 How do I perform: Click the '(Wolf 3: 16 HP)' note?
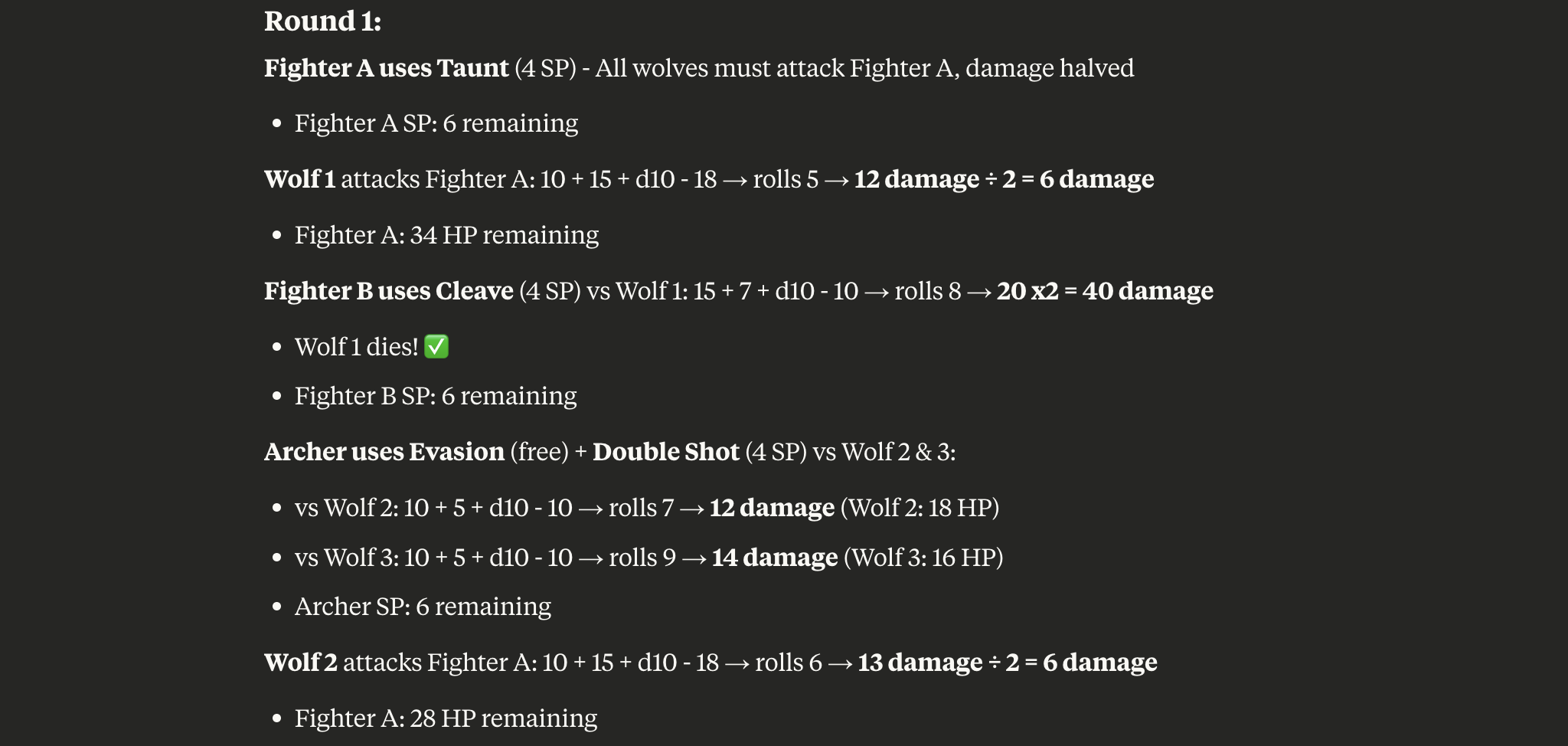coord(923,558)
